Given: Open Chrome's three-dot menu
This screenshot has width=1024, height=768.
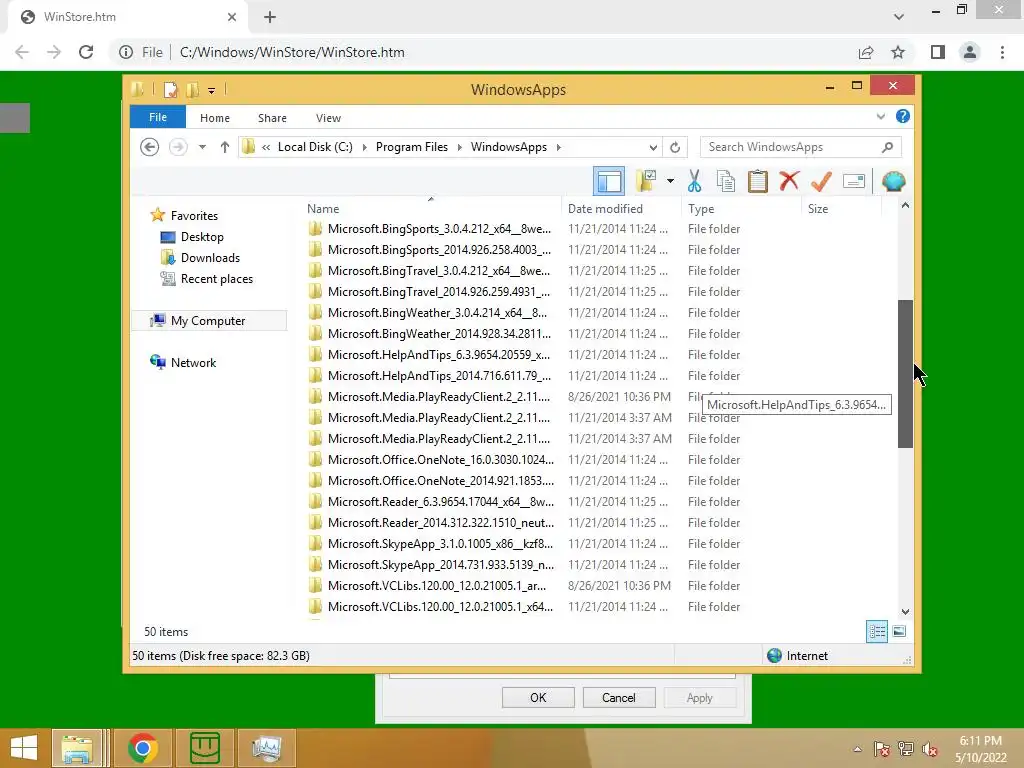Looking at the screenshot, I should coord(1002,52).
